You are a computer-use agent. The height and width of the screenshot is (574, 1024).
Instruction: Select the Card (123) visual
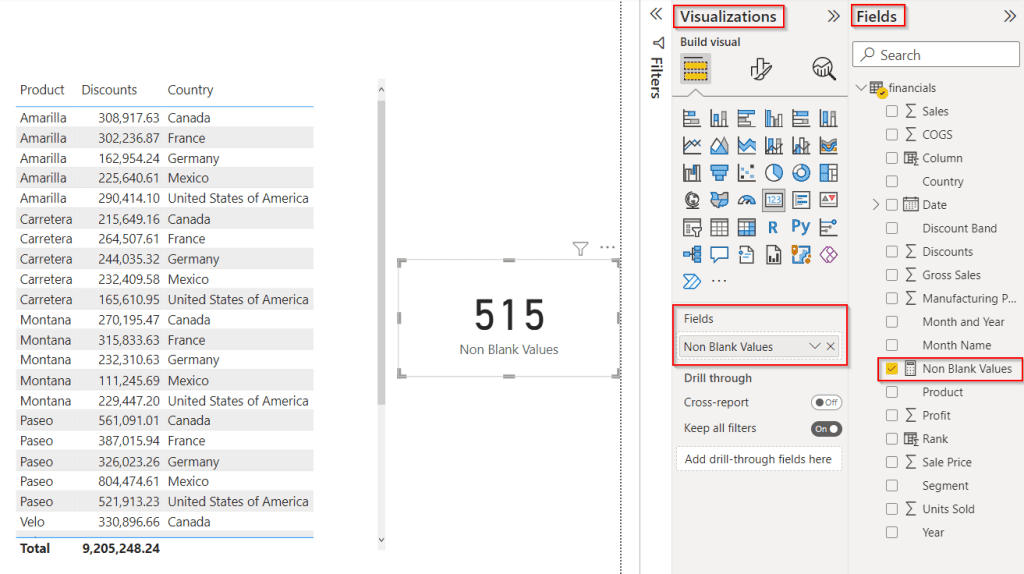[x=774, y=200]
